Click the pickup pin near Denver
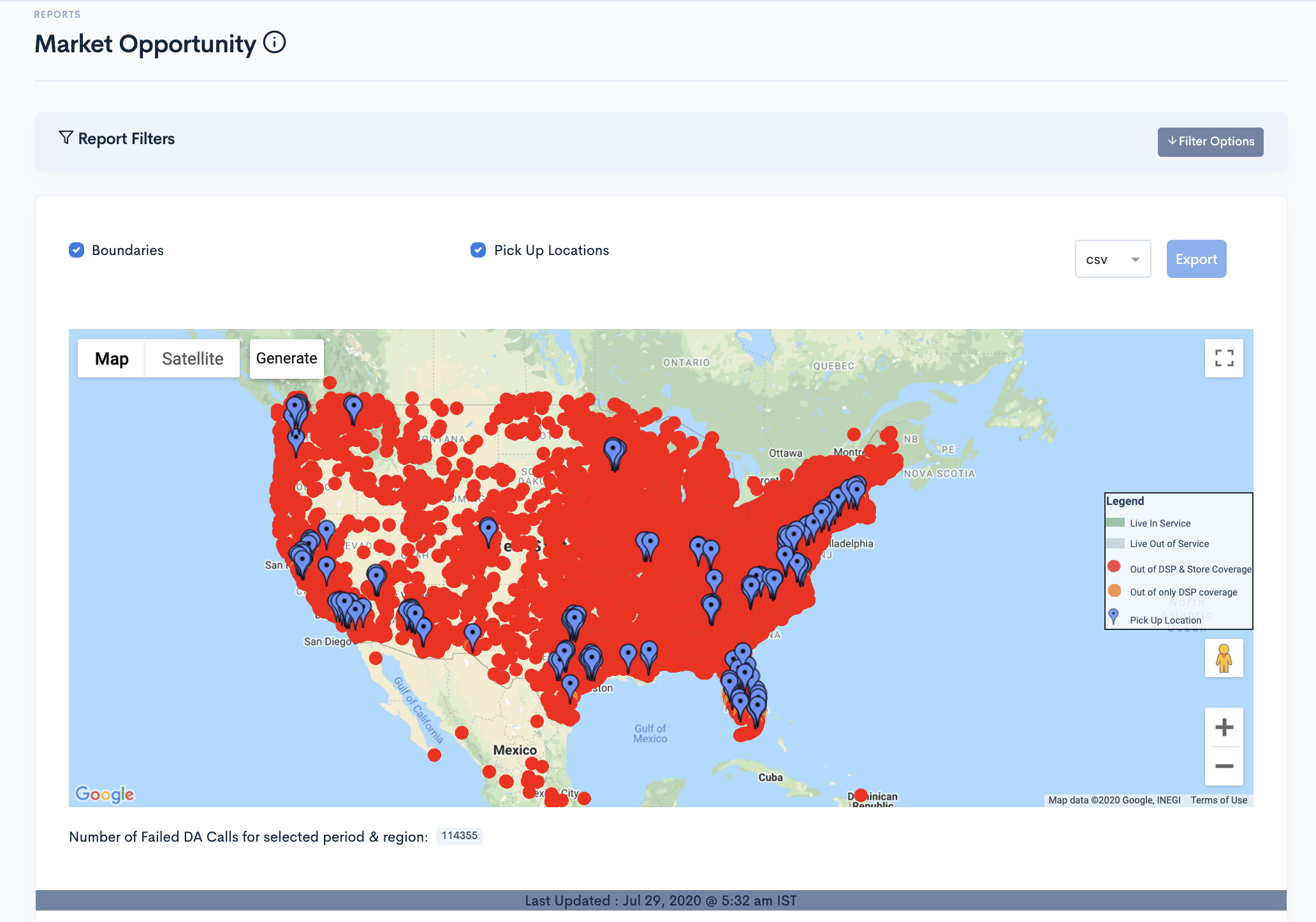1316x922 pixels. point(488,532)
